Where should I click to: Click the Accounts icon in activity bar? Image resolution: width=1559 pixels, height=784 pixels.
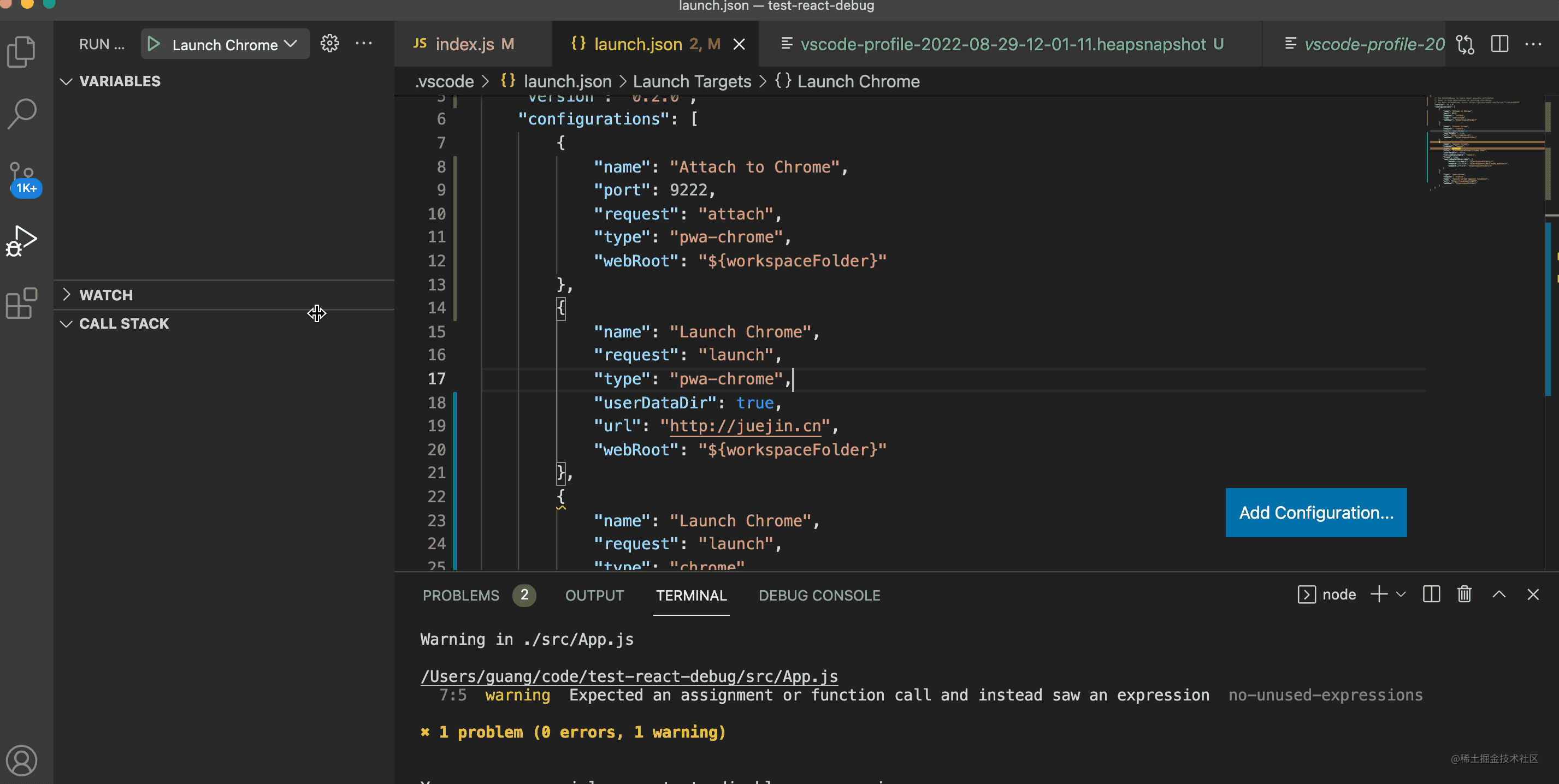(x=22, y=761)
